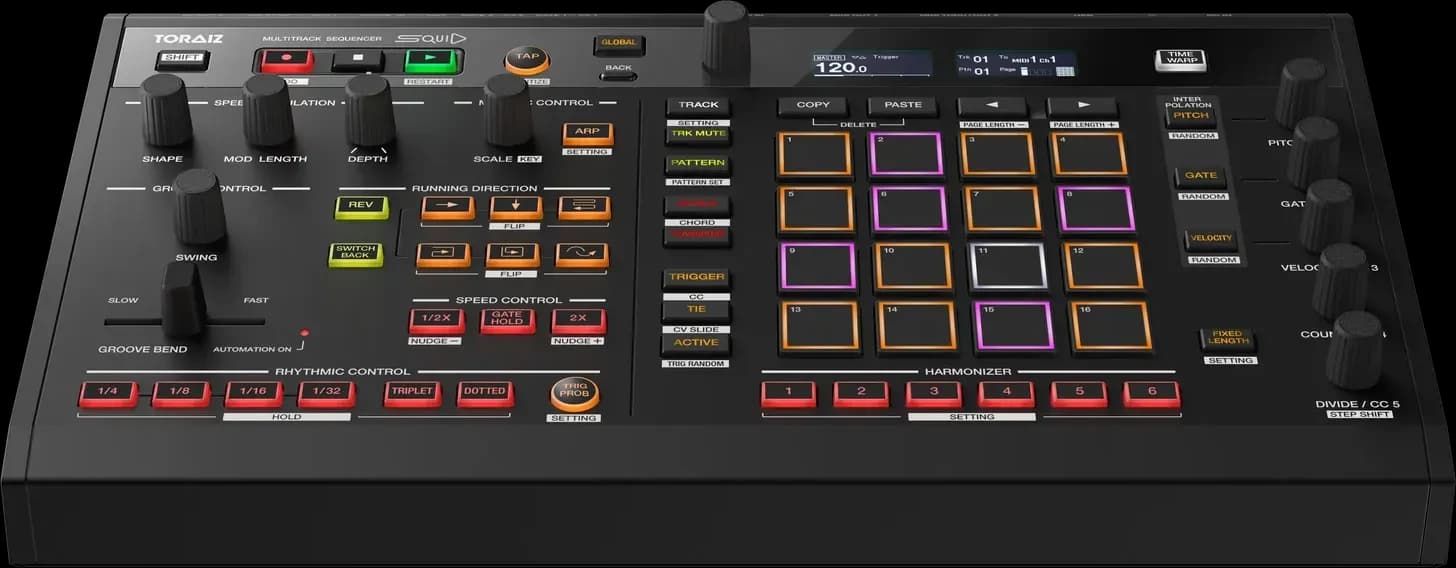Tap pad 3 on the grid
The width and height of the screenshot is (1456, 568).
(997, 153)
